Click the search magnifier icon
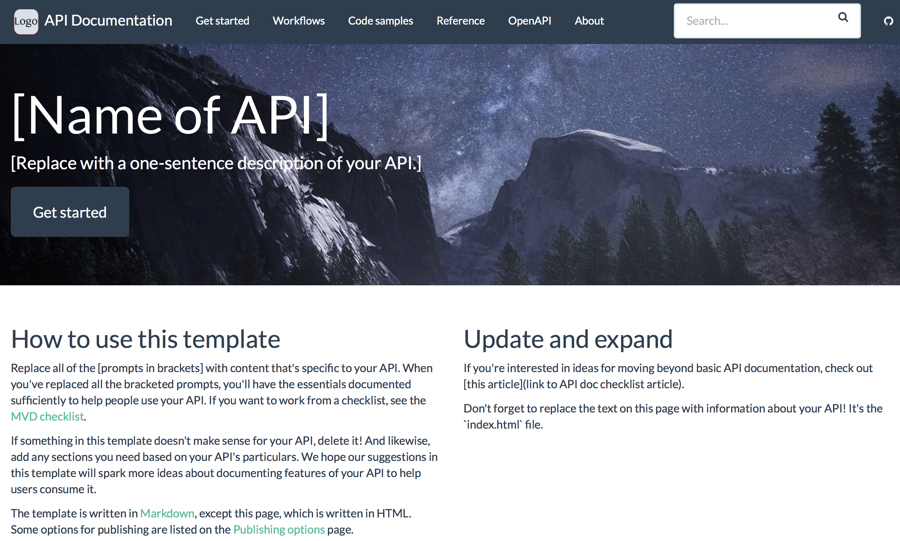The image size is (900, 541). pos(843,17)
